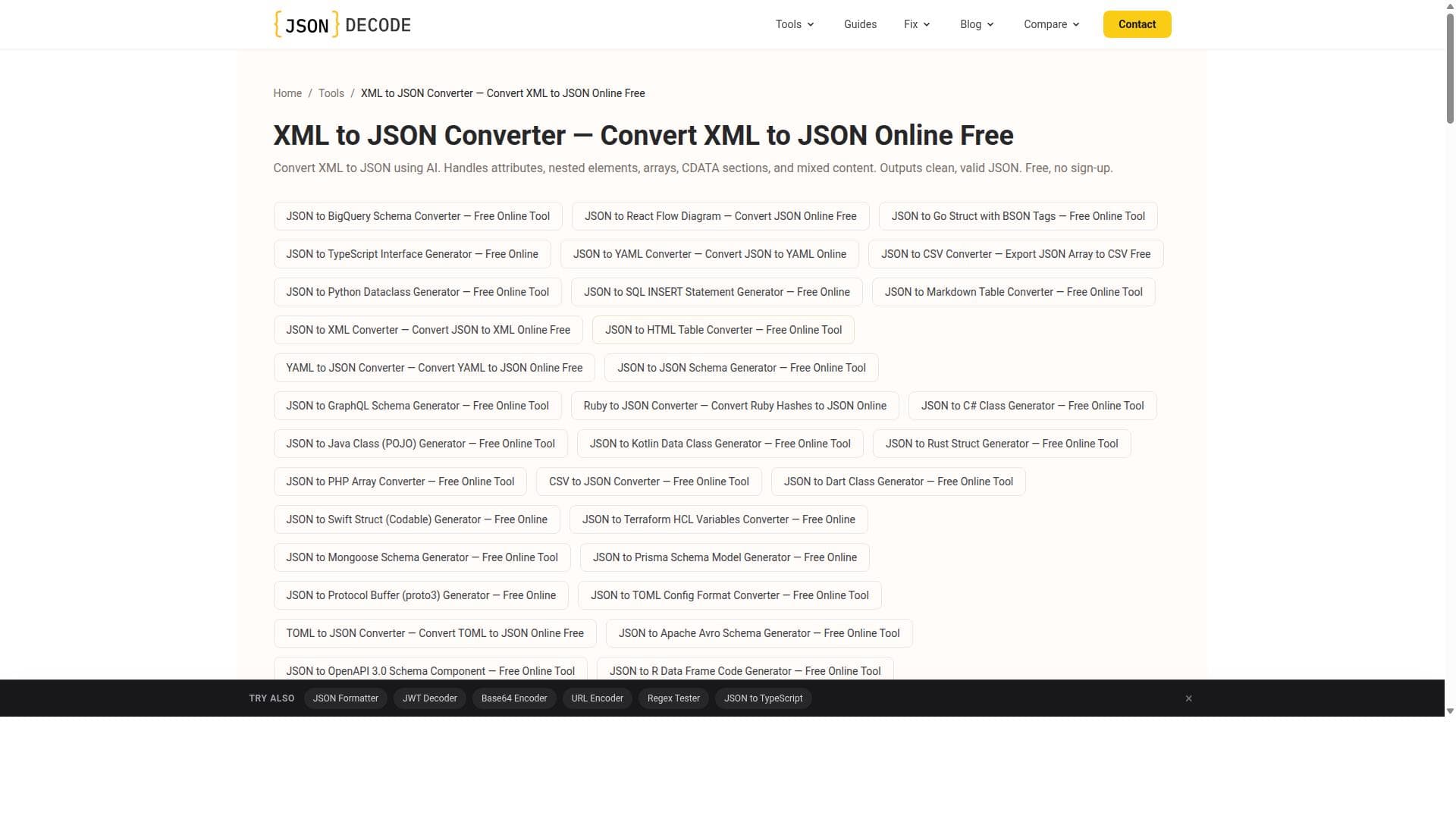The height and width of the screenshot is (819, 1456).
Task: Select YAML to JSON Converter
Action: point(434,368)
